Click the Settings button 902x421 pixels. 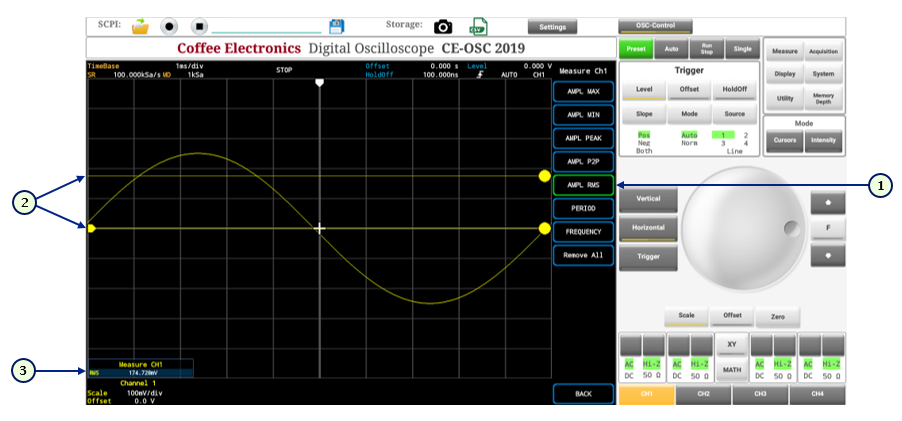pyautogui.click(x=552, y=27)
